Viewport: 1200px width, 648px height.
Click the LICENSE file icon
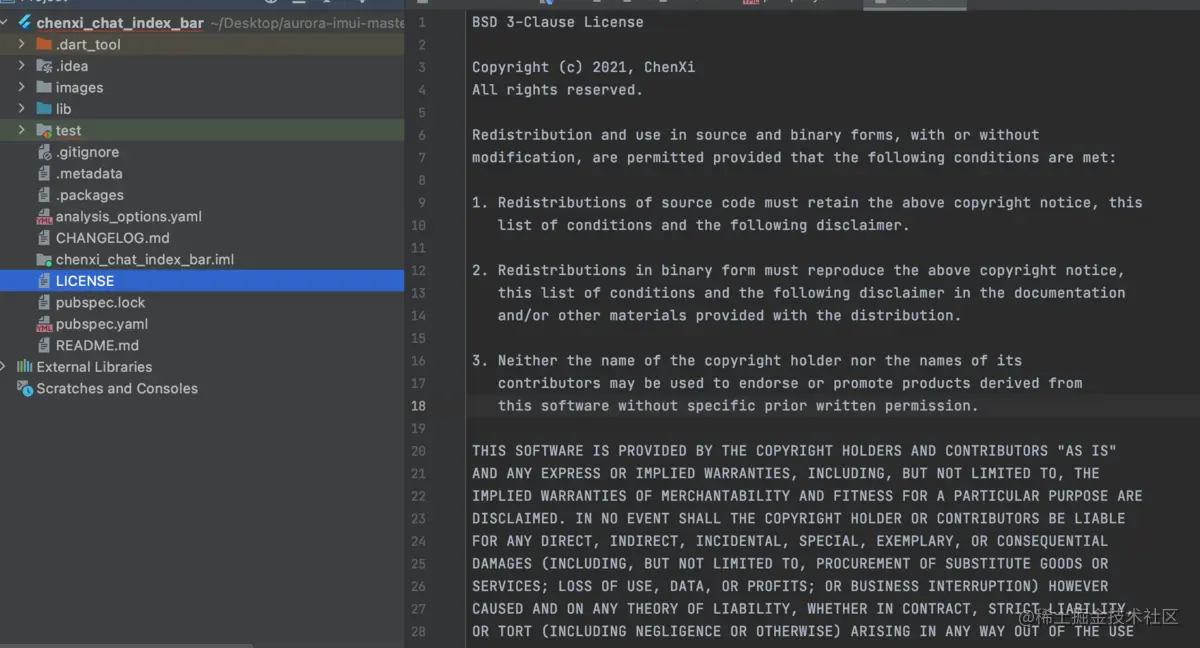[x=44, y=281]
